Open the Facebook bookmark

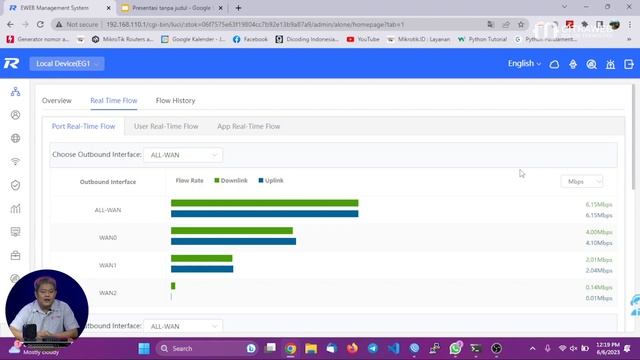coord(250,39)
